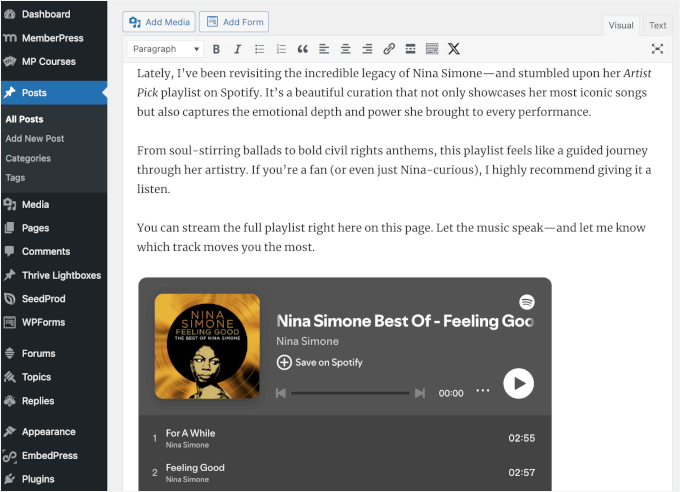Open the Spotify logo in embed
680x492 pixels.
pos(527,302)
